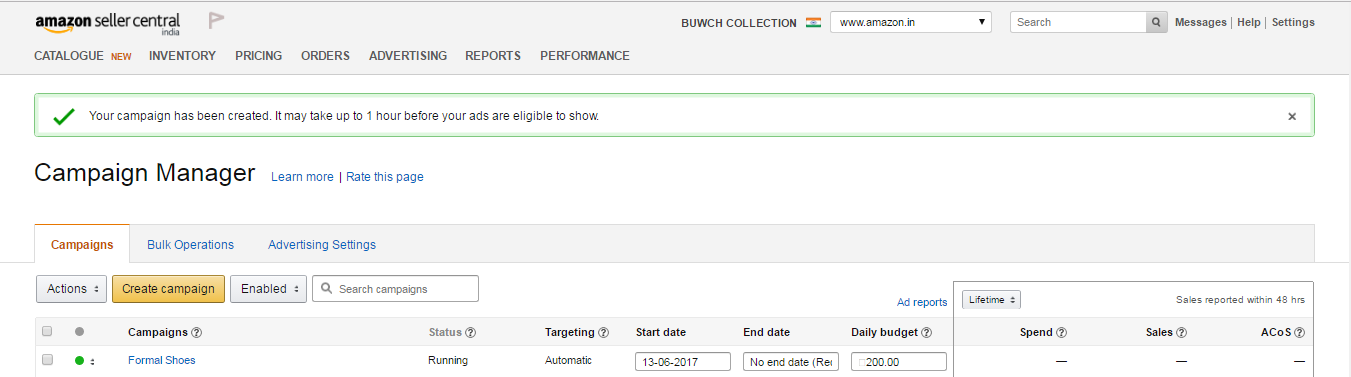Expand the Actions dropdown
The width and height of the screenshot is (1351, 377).
coord(71,289)
